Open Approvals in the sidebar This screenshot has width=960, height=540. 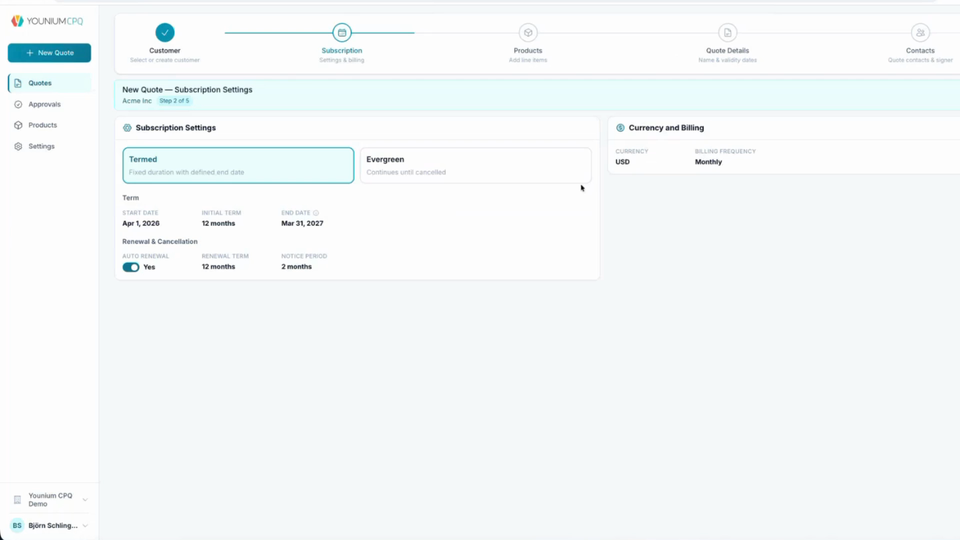point(44,104)
